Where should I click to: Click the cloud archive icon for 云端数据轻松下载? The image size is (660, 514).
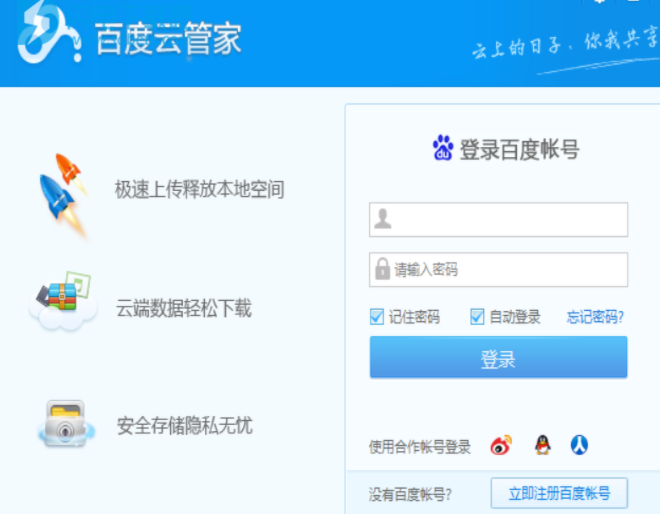pos(63,301)
